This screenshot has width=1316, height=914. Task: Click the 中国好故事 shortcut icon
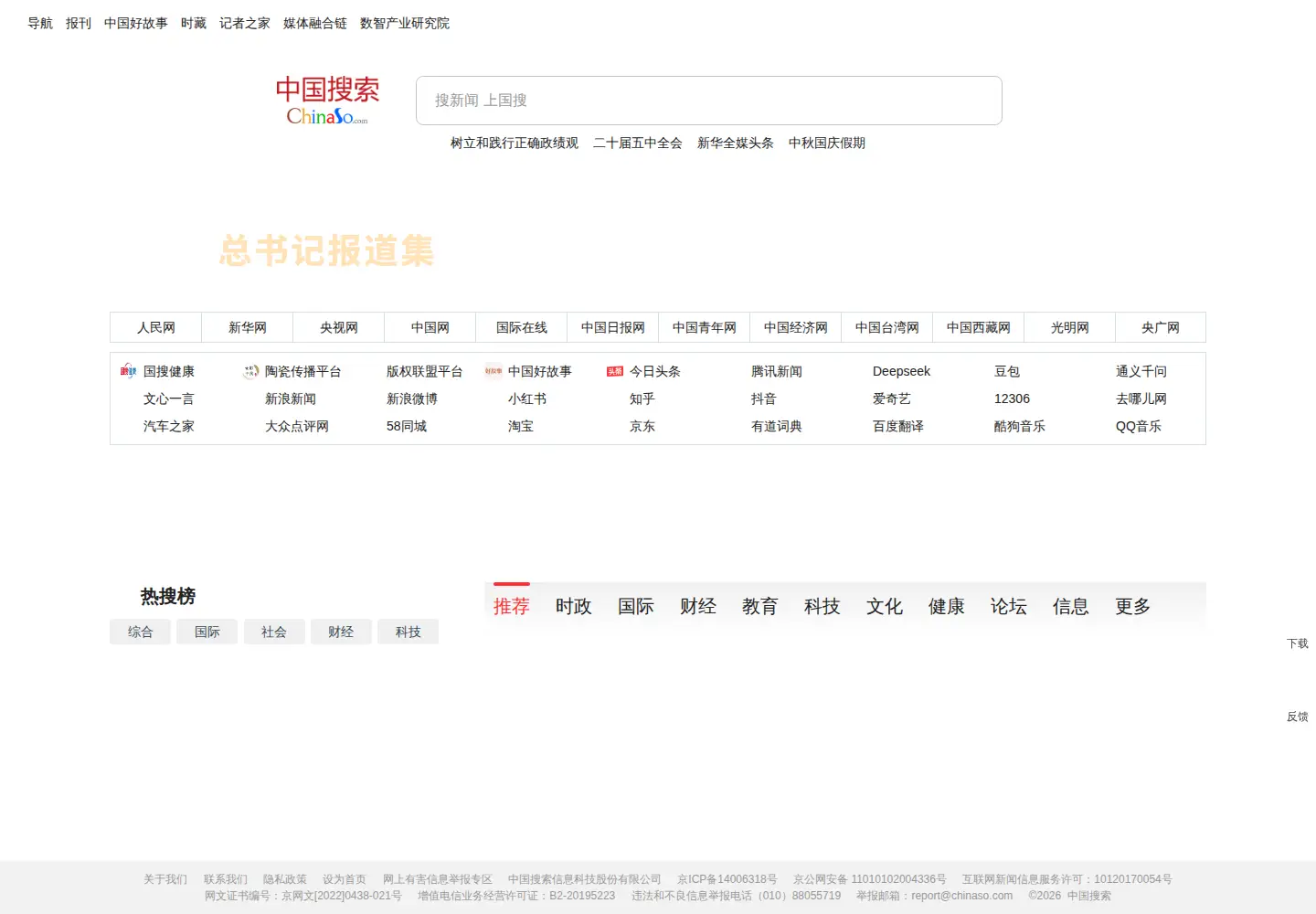[x=493, y=371]
